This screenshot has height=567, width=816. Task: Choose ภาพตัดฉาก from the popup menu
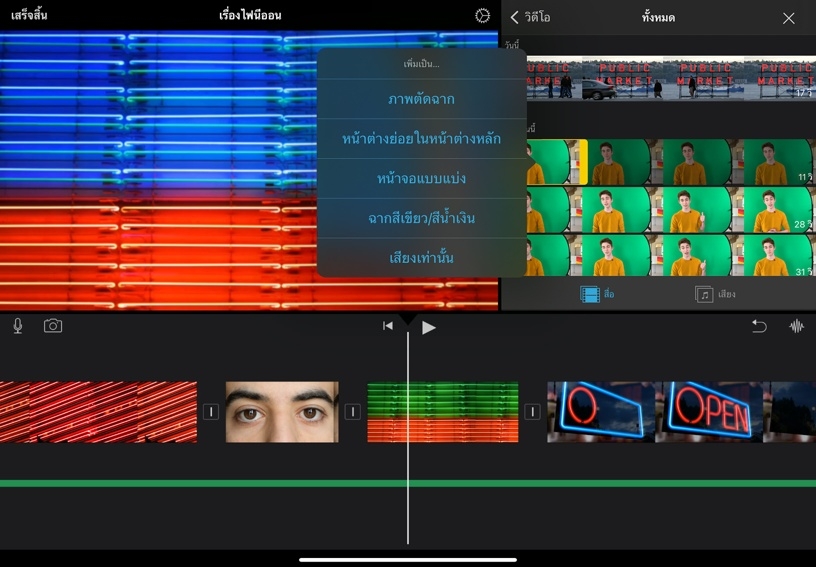[421, 99]
